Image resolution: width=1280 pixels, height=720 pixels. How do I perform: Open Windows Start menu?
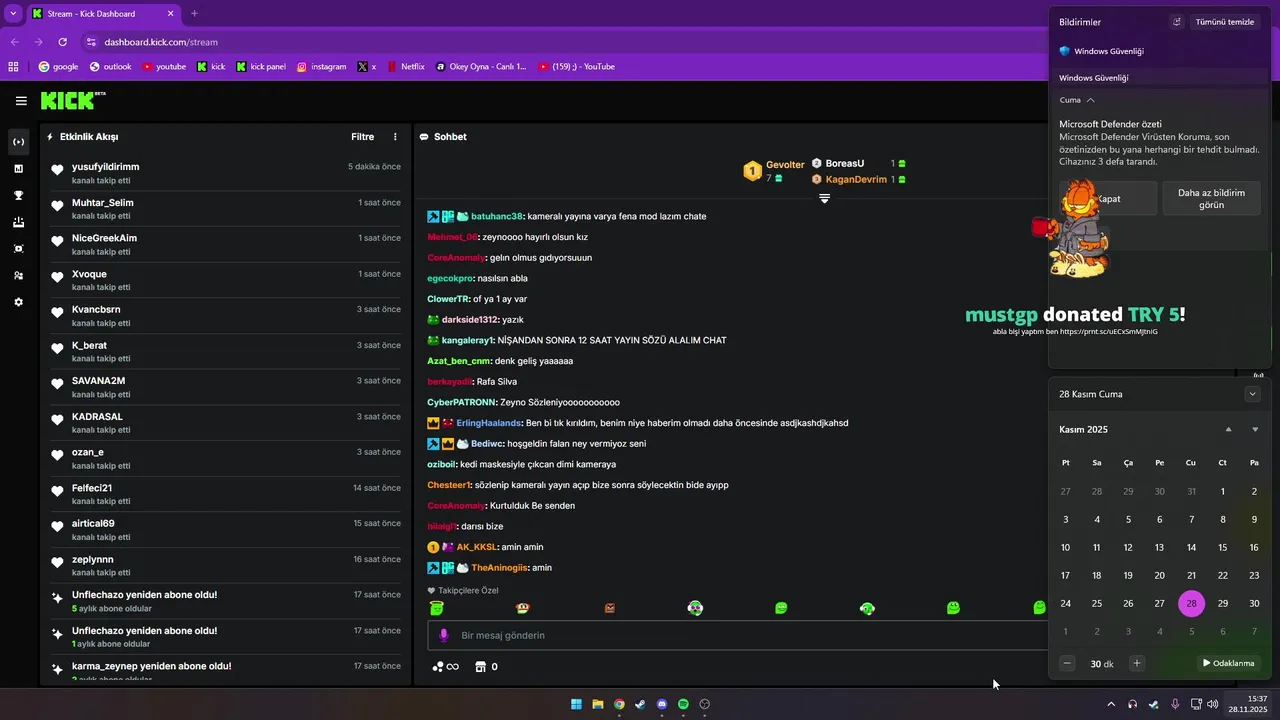(x=576, y=704)
